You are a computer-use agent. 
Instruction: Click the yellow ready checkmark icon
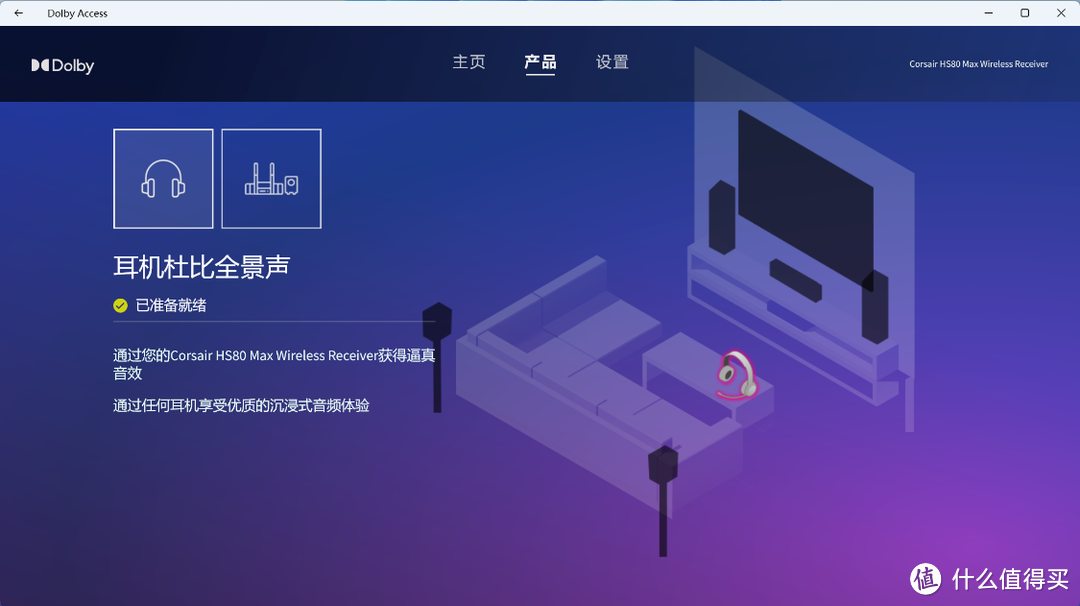(x=121, y=306)
